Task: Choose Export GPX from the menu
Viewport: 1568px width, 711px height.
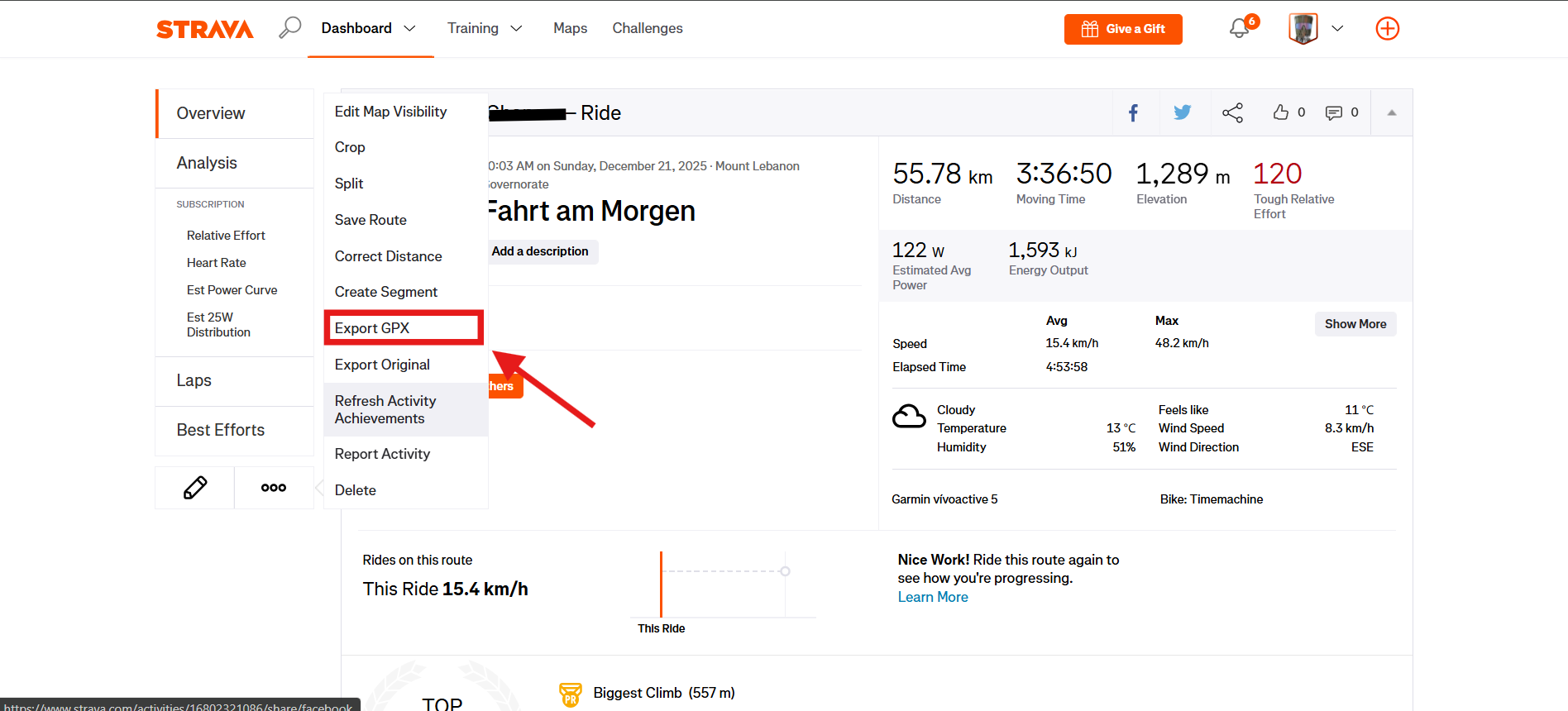Action: point(405,328)
